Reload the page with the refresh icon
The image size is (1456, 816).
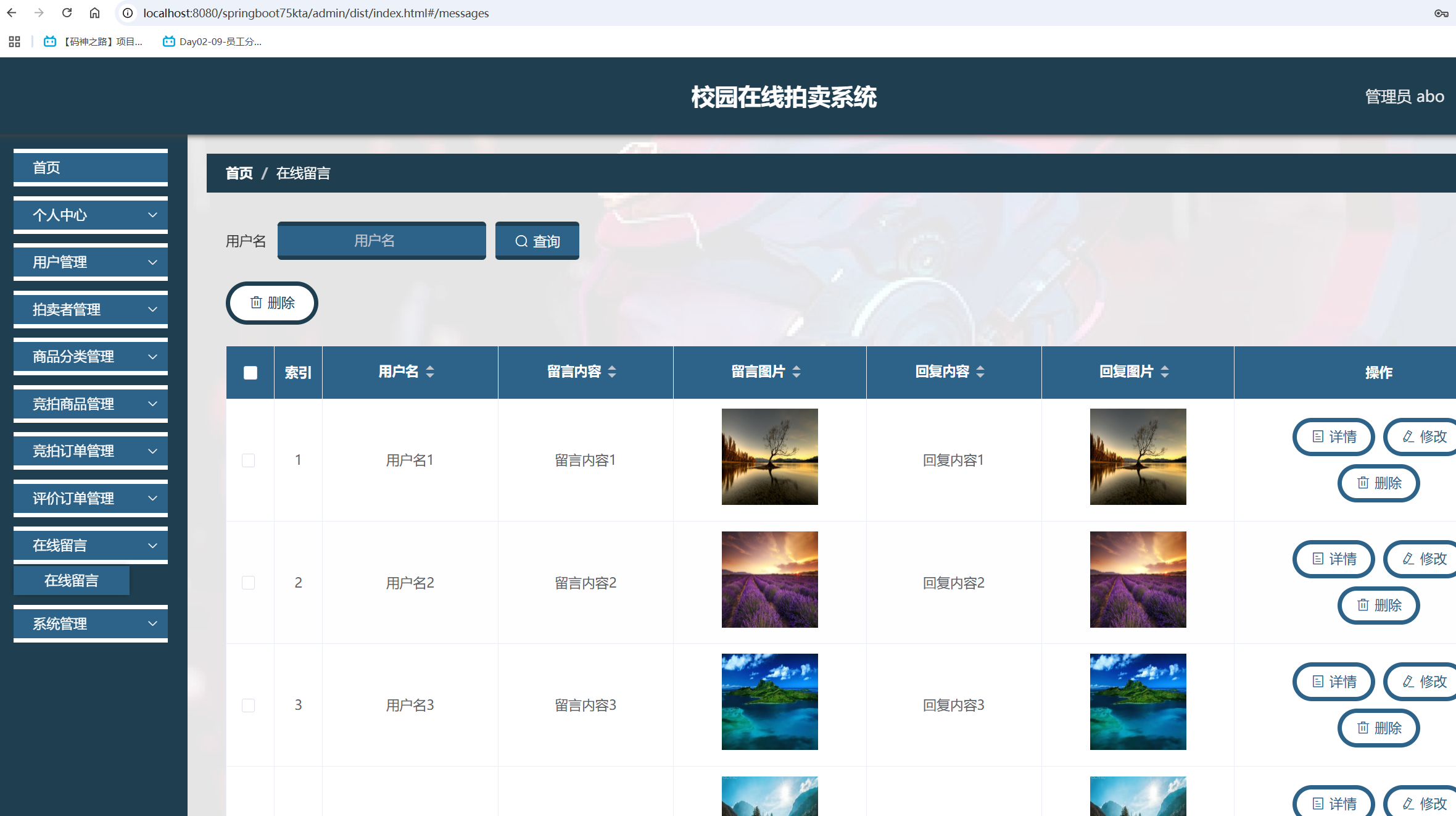(x=67, y=13)
